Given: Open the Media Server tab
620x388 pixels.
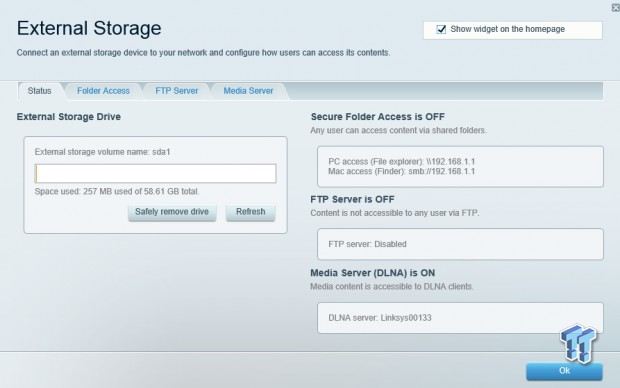Looking at the screenshot, I should 248,91.
